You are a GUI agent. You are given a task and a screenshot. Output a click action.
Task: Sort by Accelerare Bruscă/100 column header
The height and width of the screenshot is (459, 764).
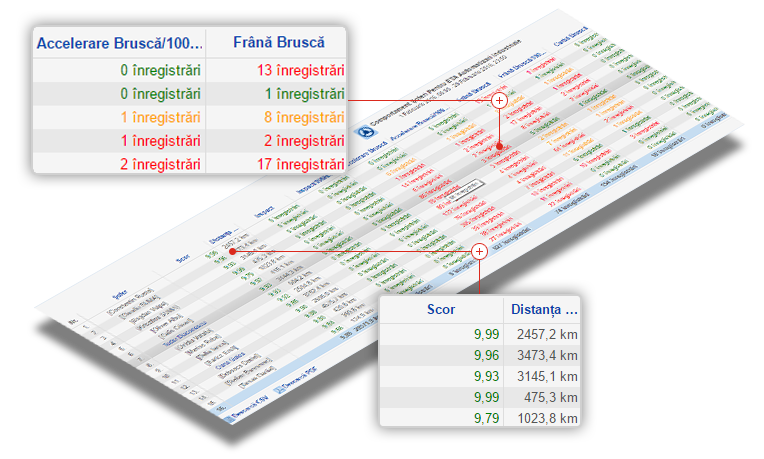point(119,43)
